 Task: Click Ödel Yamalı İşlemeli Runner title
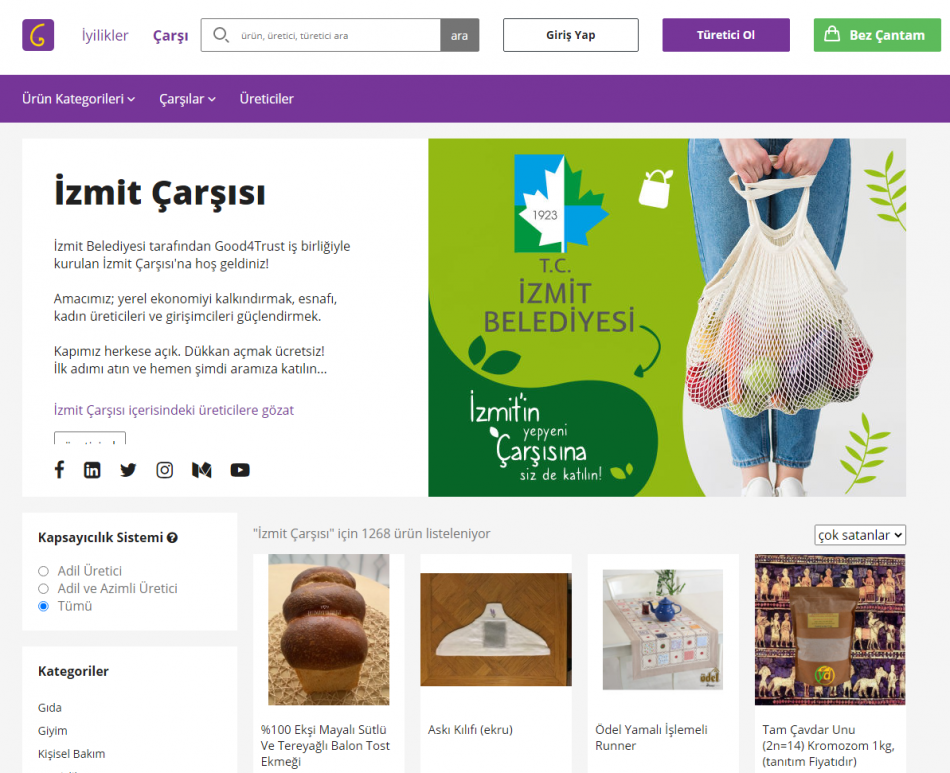click(x=651, y=737)
